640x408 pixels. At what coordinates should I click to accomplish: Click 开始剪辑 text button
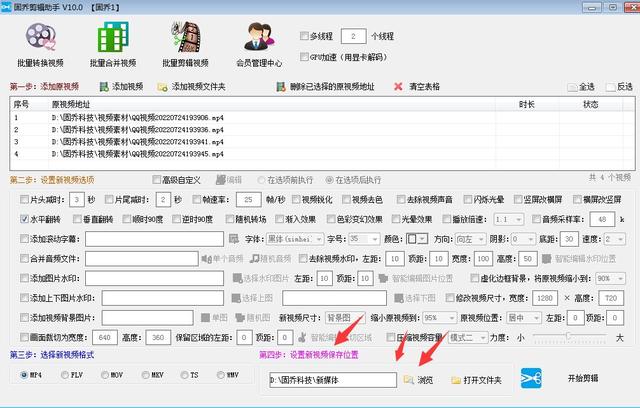tap(583, 378)
